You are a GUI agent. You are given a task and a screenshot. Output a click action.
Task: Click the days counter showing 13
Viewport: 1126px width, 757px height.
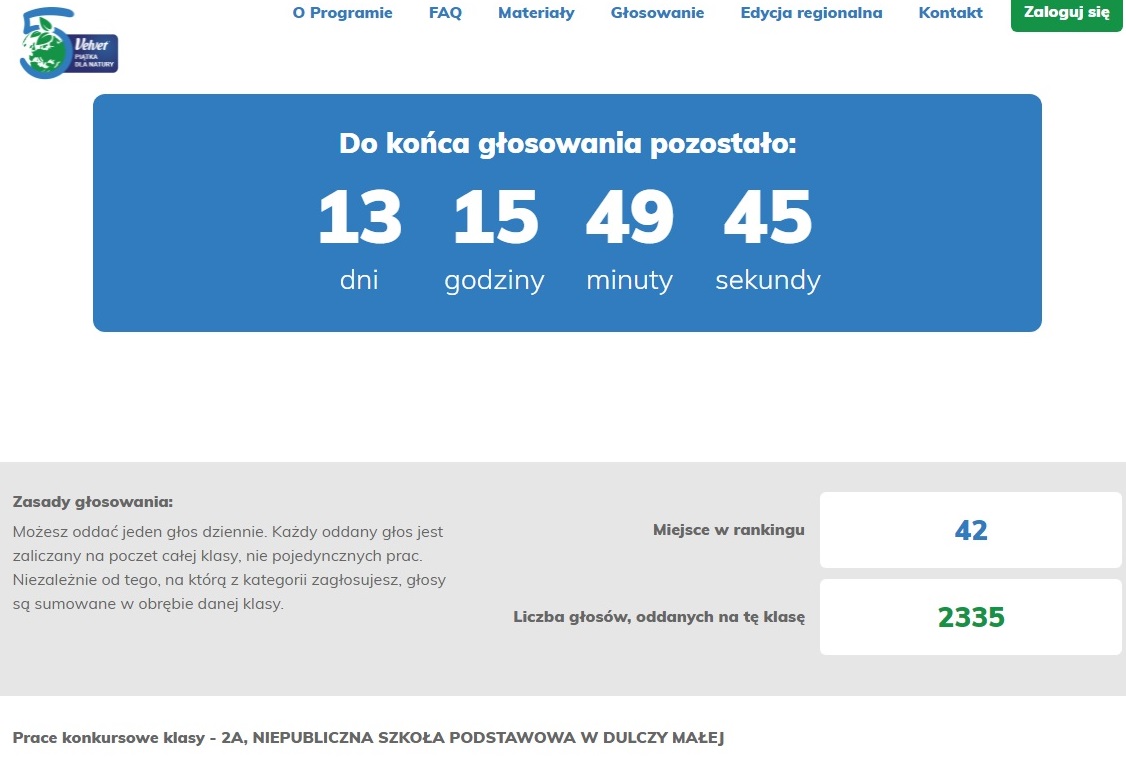359,217
